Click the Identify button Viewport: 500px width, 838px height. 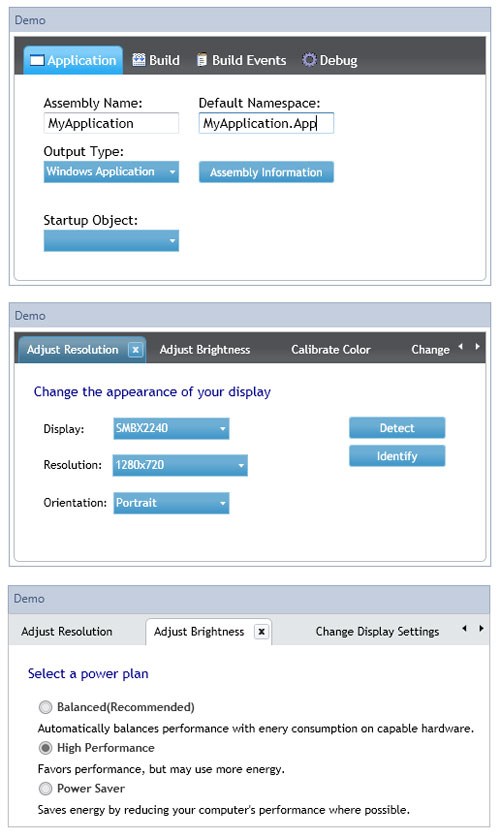point(397,456)
